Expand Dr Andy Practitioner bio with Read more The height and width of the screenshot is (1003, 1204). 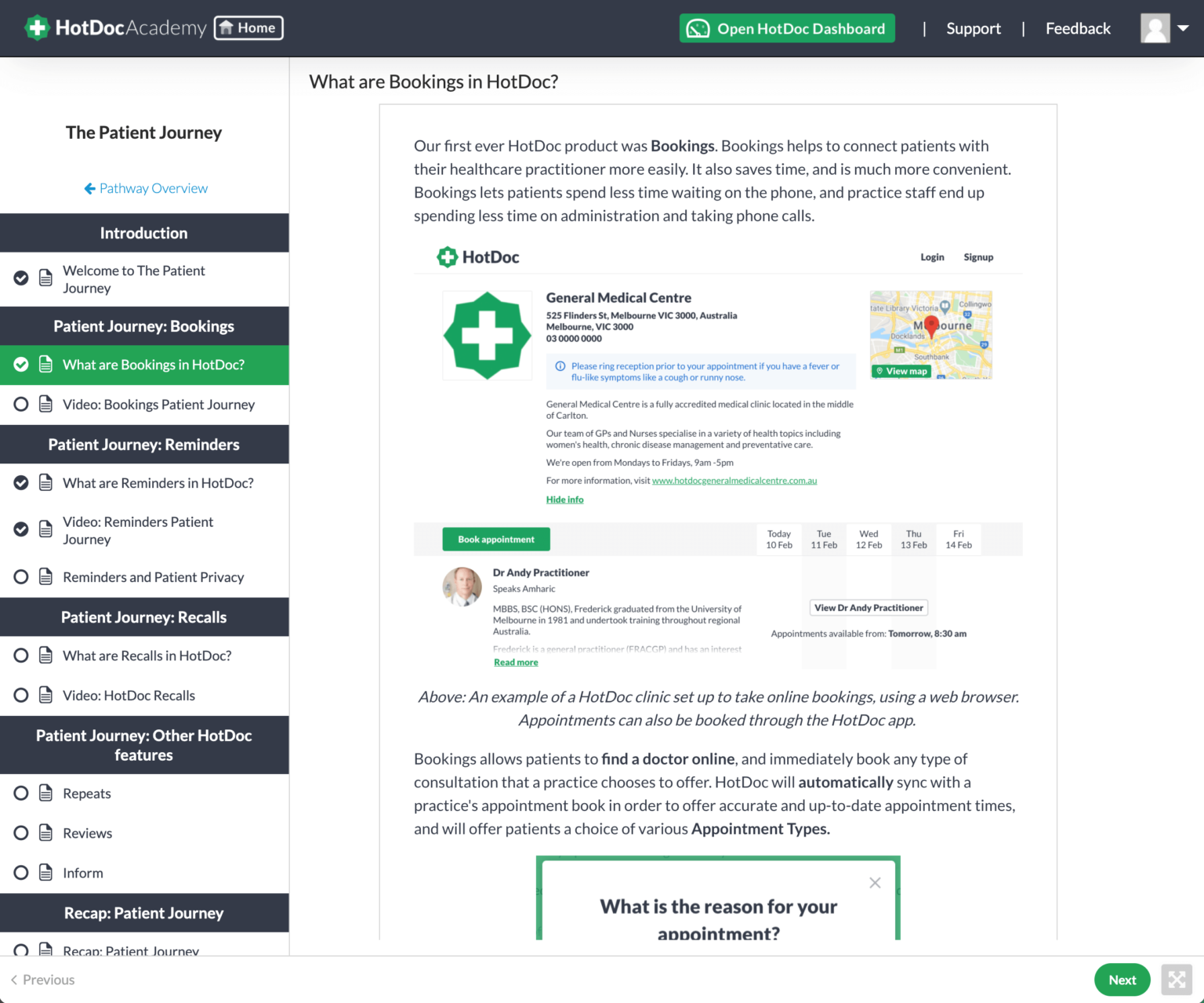point(515,662)
